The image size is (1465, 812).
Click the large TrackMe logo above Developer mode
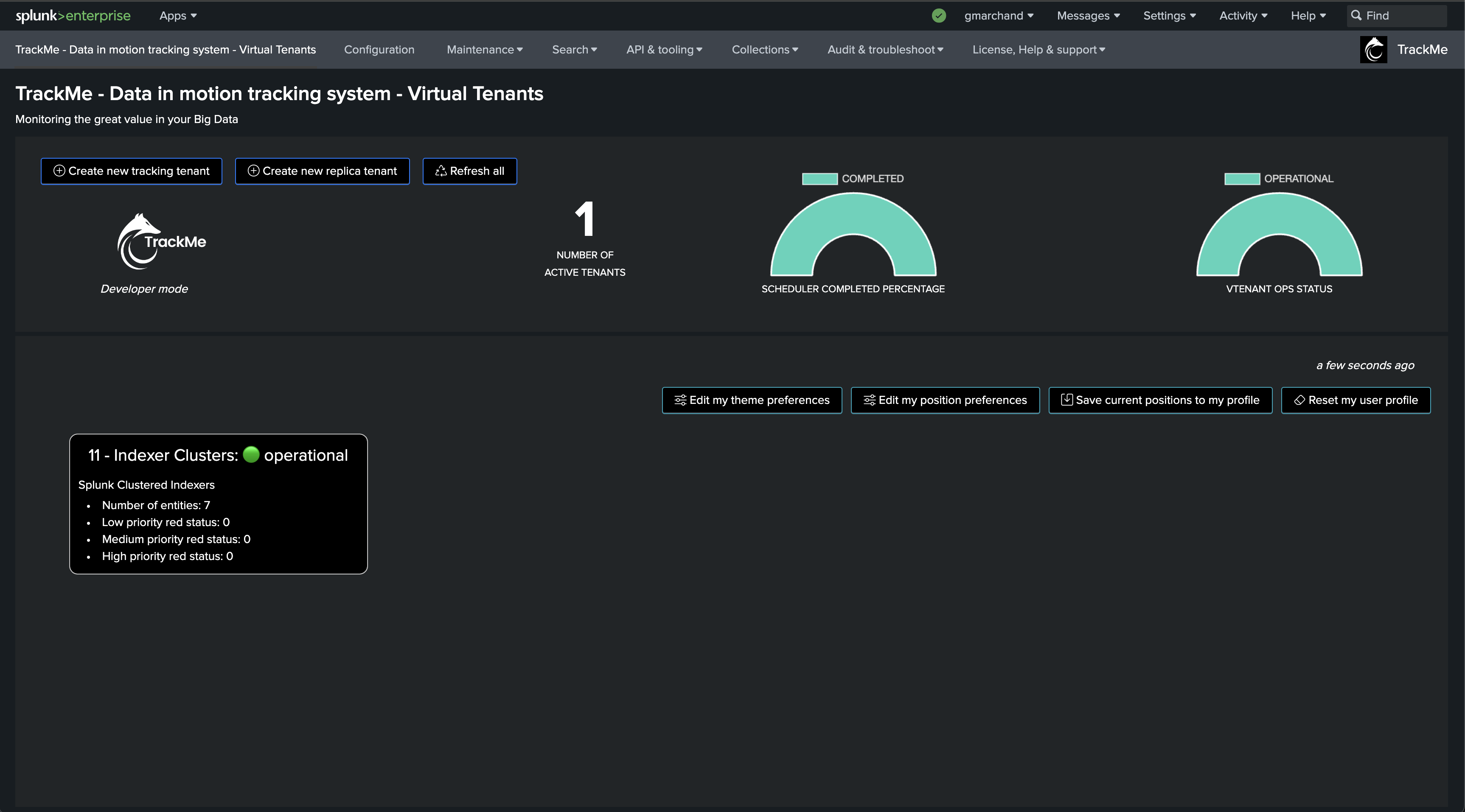coord(162,241)
